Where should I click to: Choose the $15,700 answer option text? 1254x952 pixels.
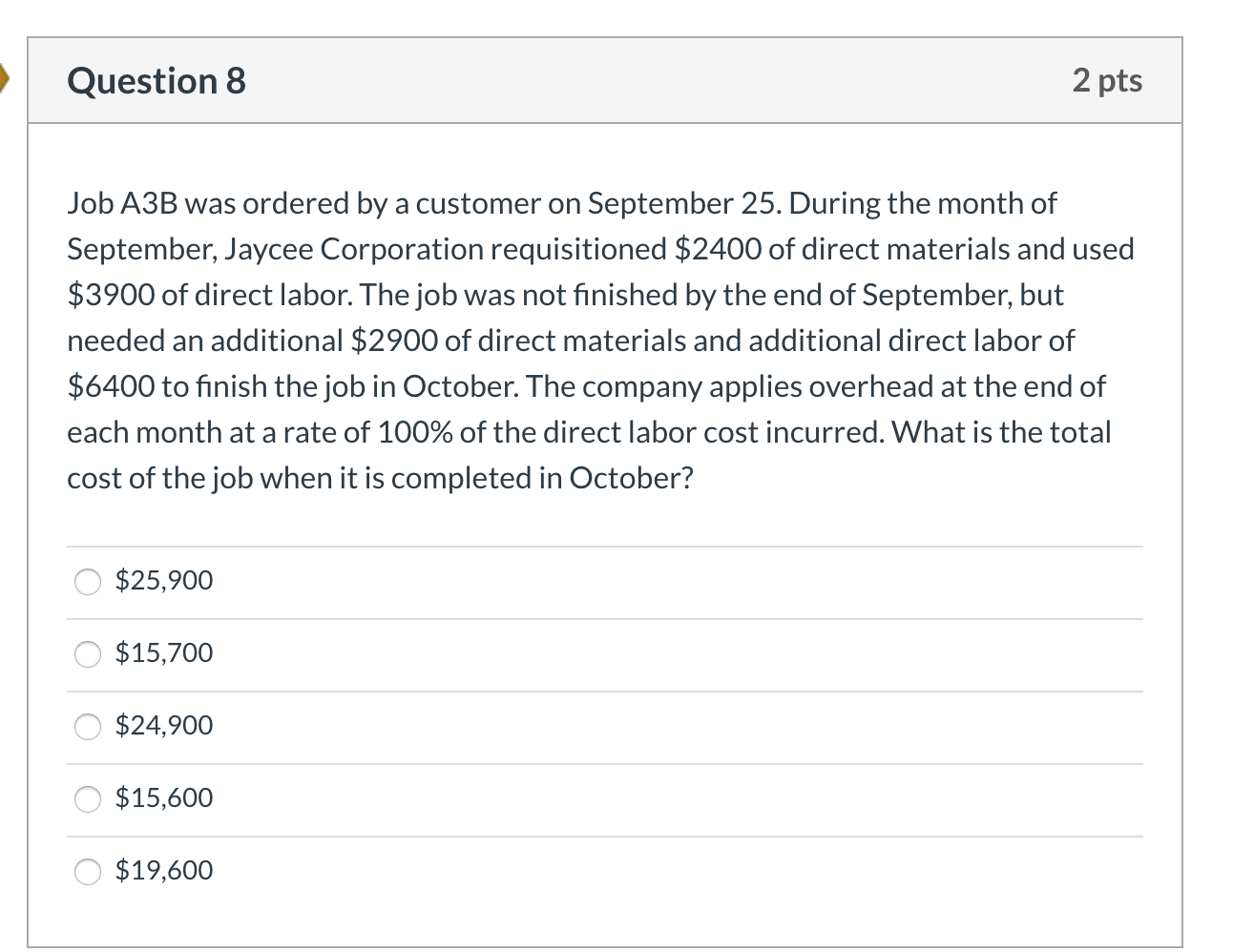click(163, 653)
